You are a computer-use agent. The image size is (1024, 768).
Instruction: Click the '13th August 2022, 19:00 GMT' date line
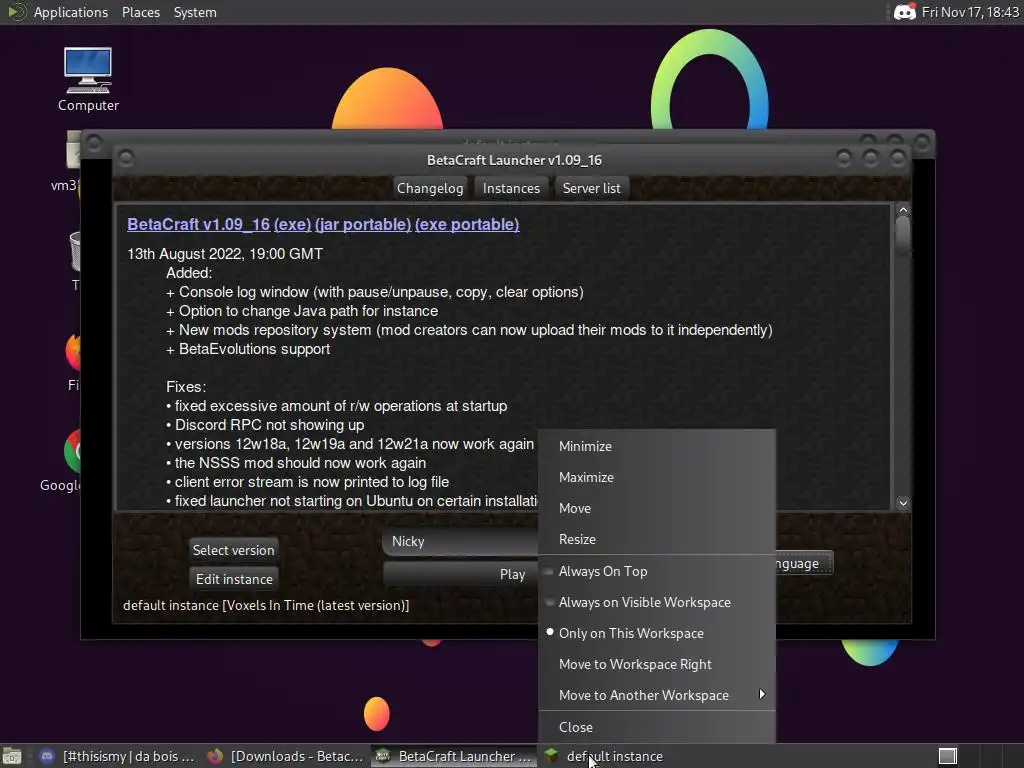225,254
